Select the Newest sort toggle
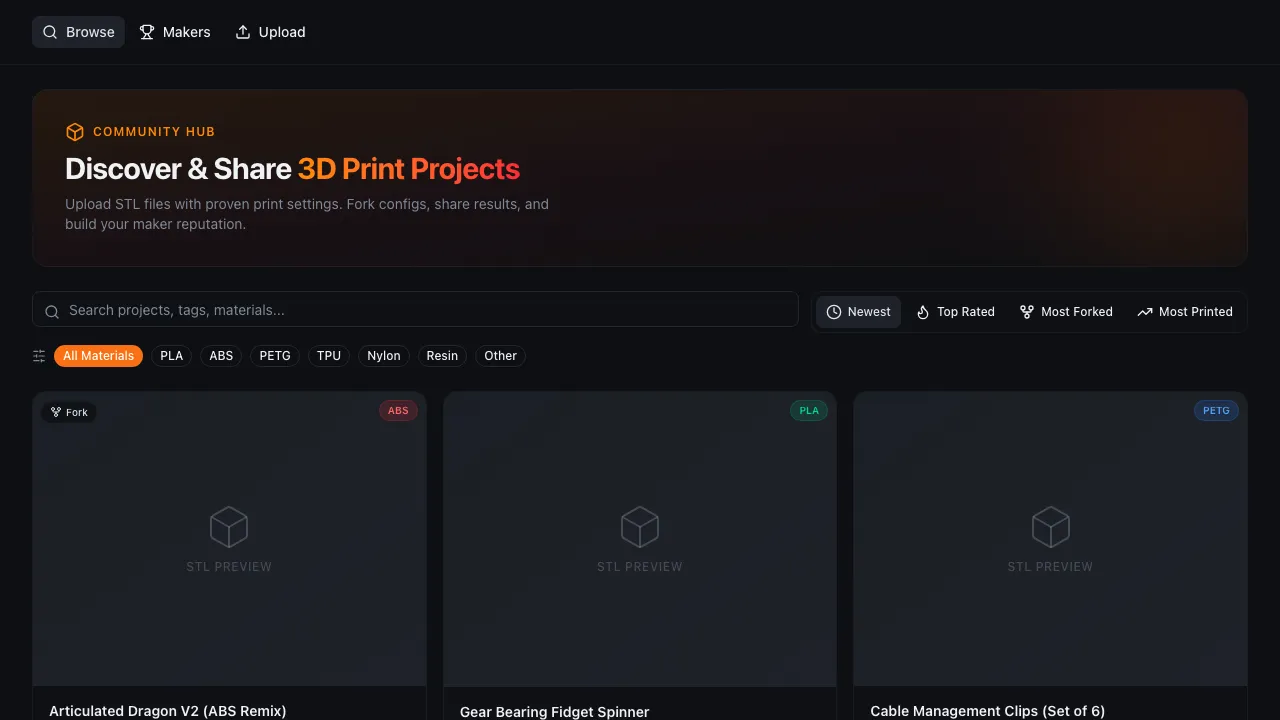 point(858,311)
